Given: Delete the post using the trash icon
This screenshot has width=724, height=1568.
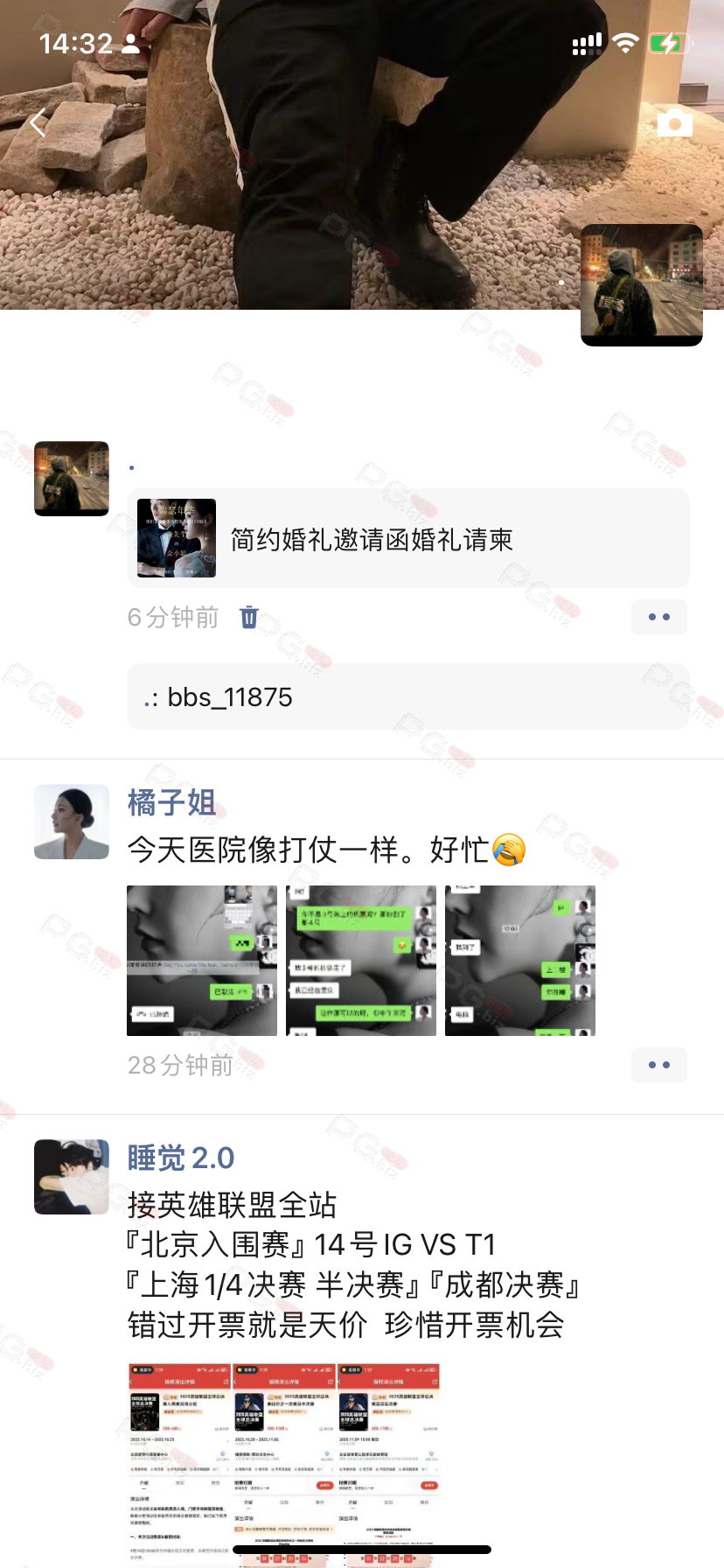Looking at the screenshot, I should [x=249, y=617].
